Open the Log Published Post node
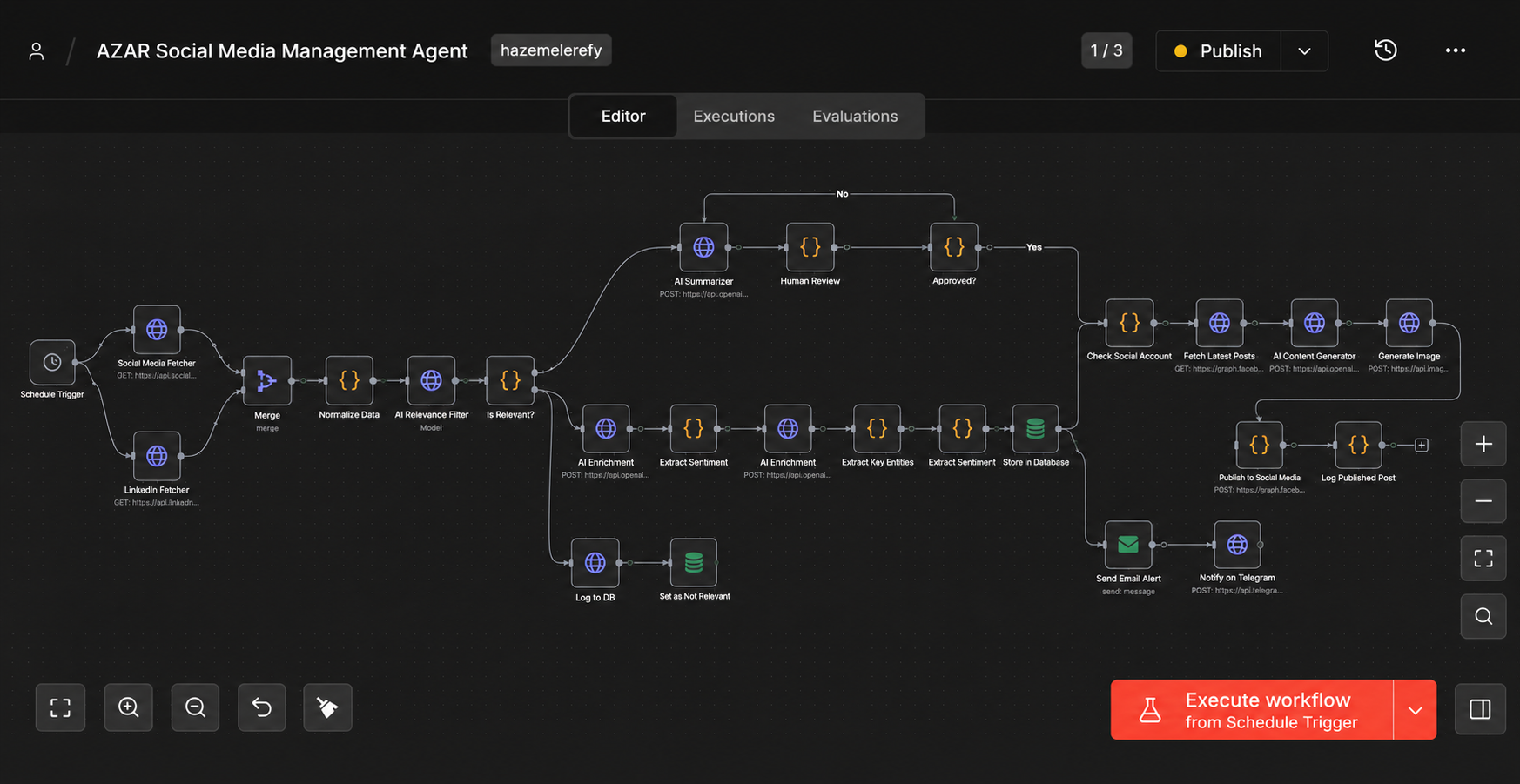Screen dimensions: 1520x784 click(x=1358, y=445)
